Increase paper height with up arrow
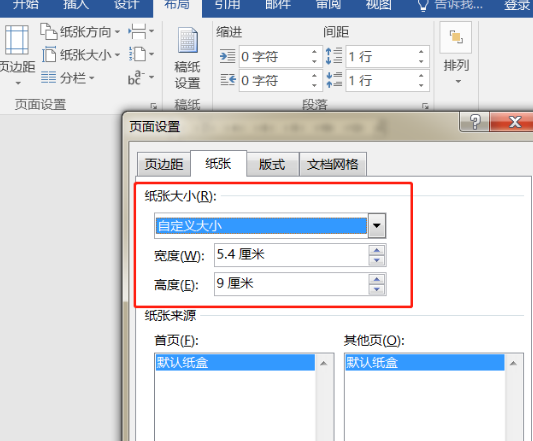 point(377,279)
